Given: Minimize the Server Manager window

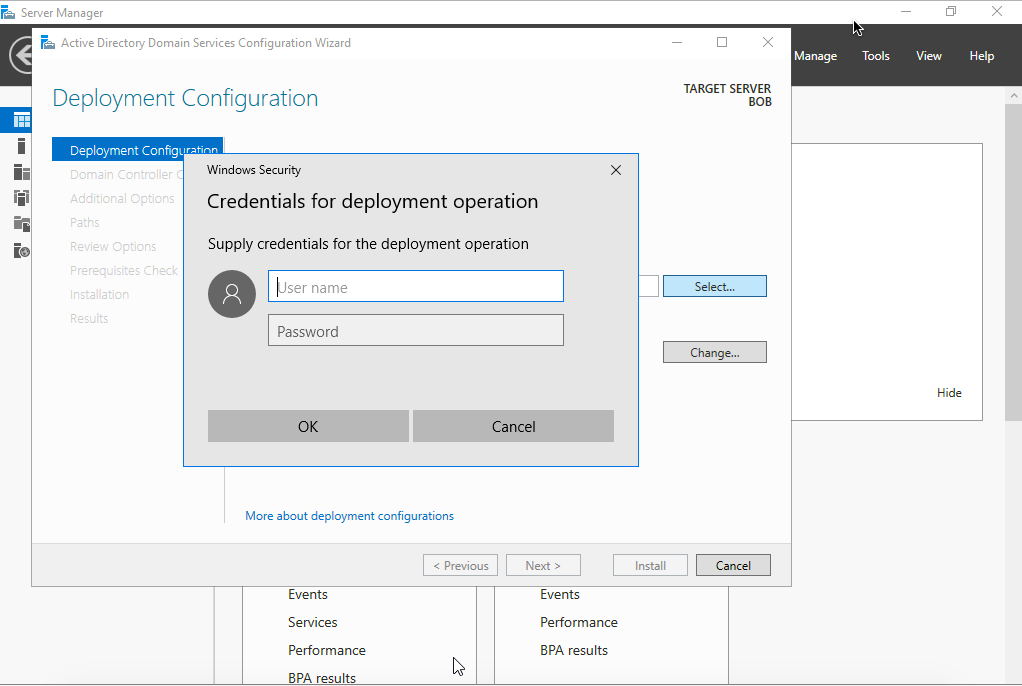Looking at the screenshot, I should 905,11.
